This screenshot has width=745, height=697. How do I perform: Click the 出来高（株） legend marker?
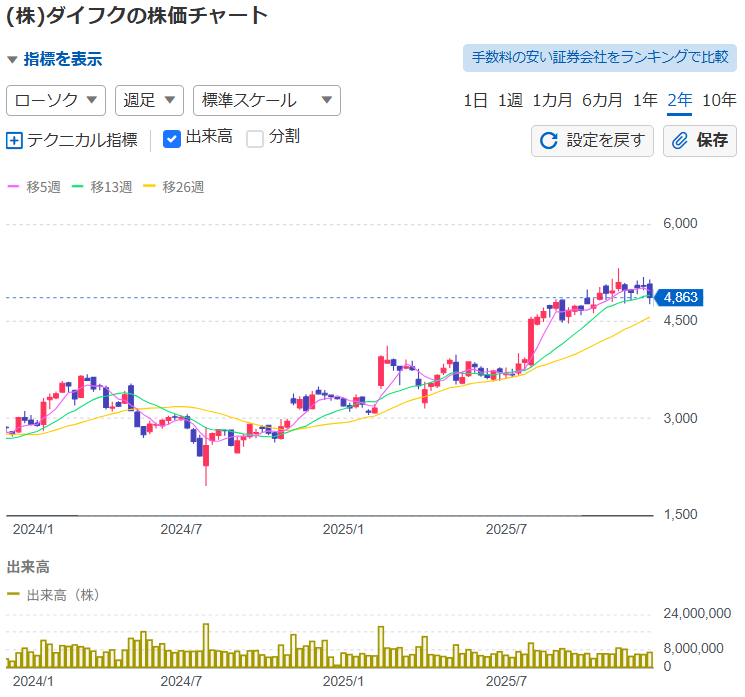click(x=14, y=595)
